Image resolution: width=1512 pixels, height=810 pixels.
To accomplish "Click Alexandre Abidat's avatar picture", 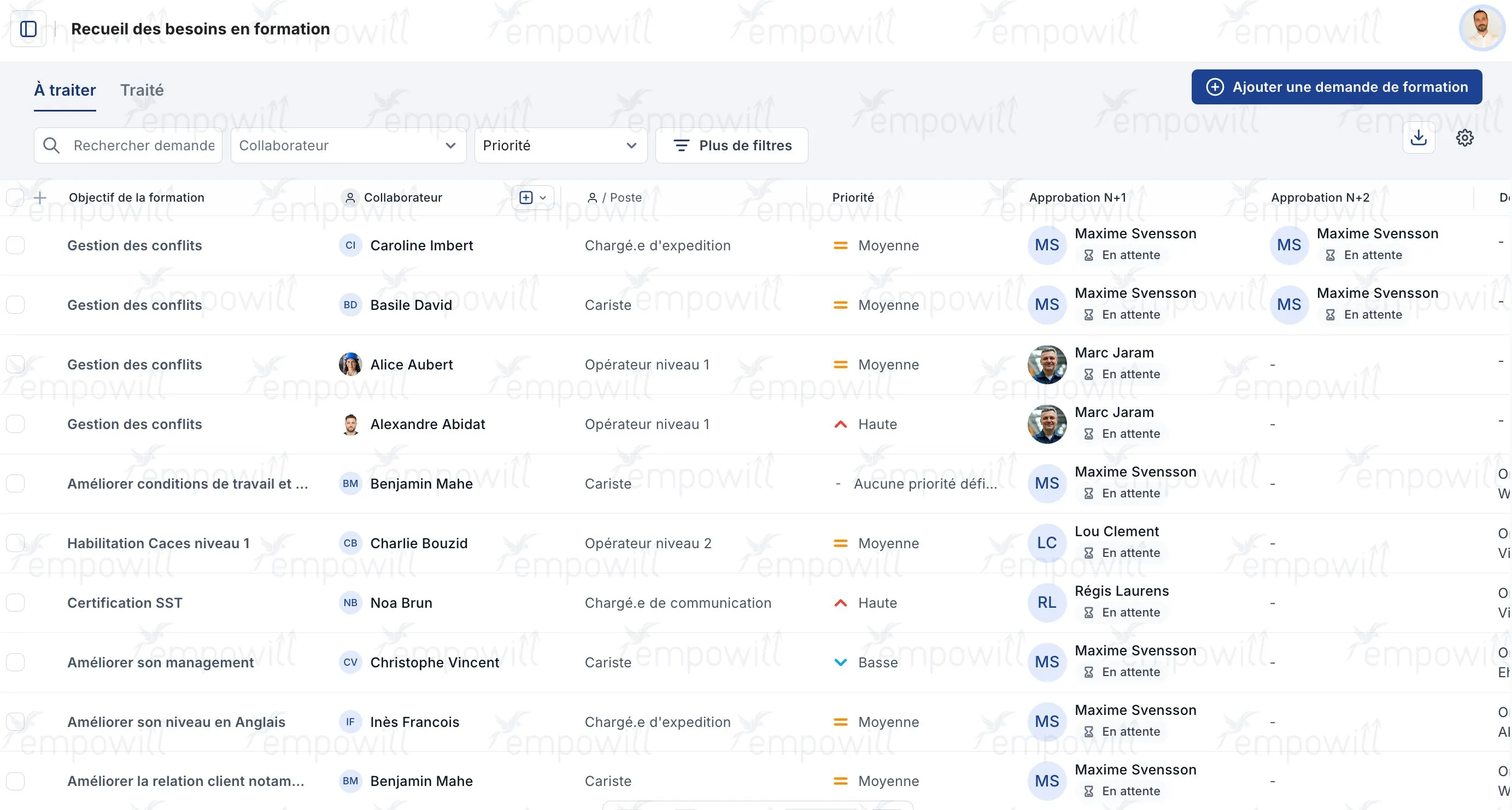I will [x=350, y=424].
